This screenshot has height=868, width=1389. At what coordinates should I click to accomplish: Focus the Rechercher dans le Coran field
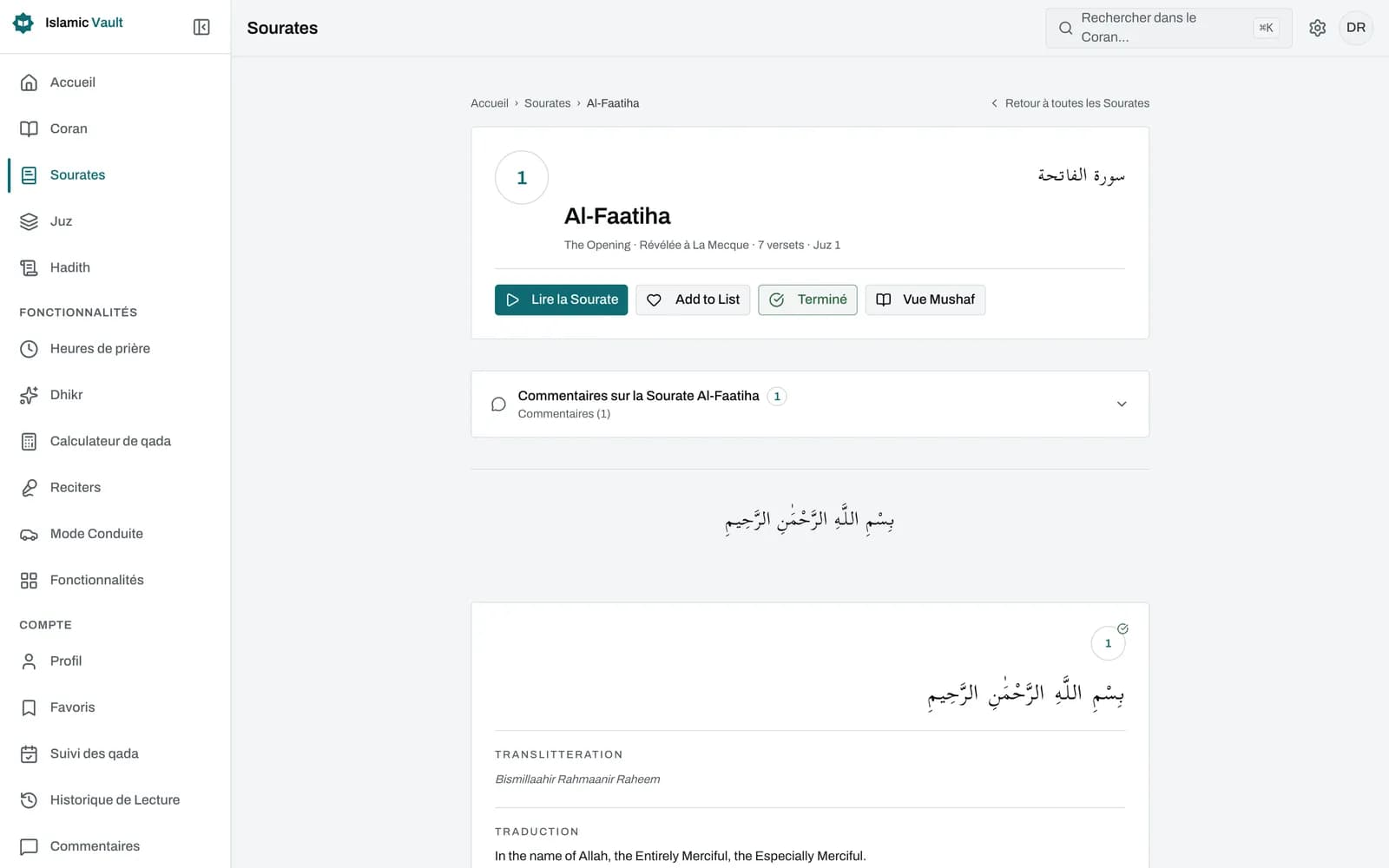[1168, 28]
